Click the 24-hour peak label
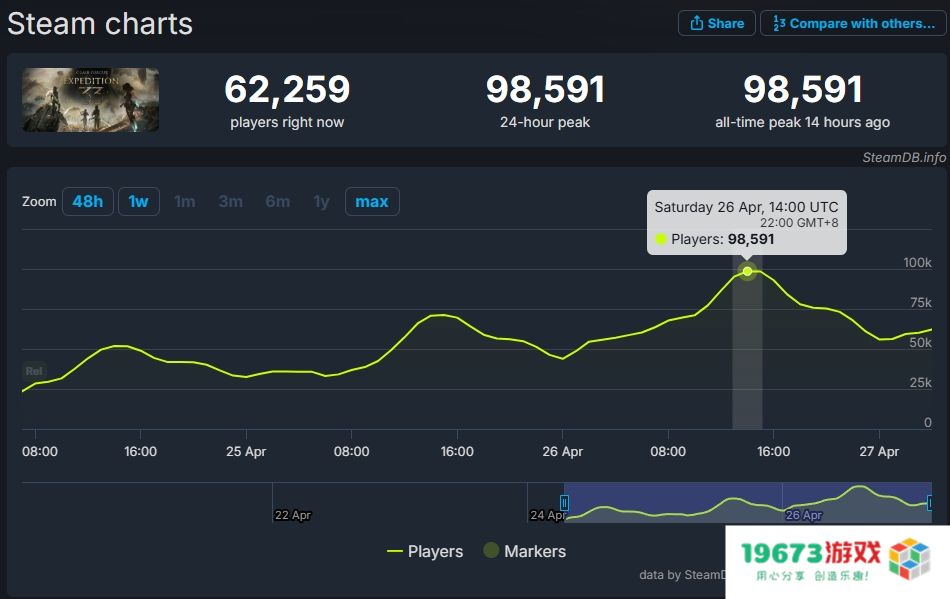950x599 pixels. click(x=545, y=122)
